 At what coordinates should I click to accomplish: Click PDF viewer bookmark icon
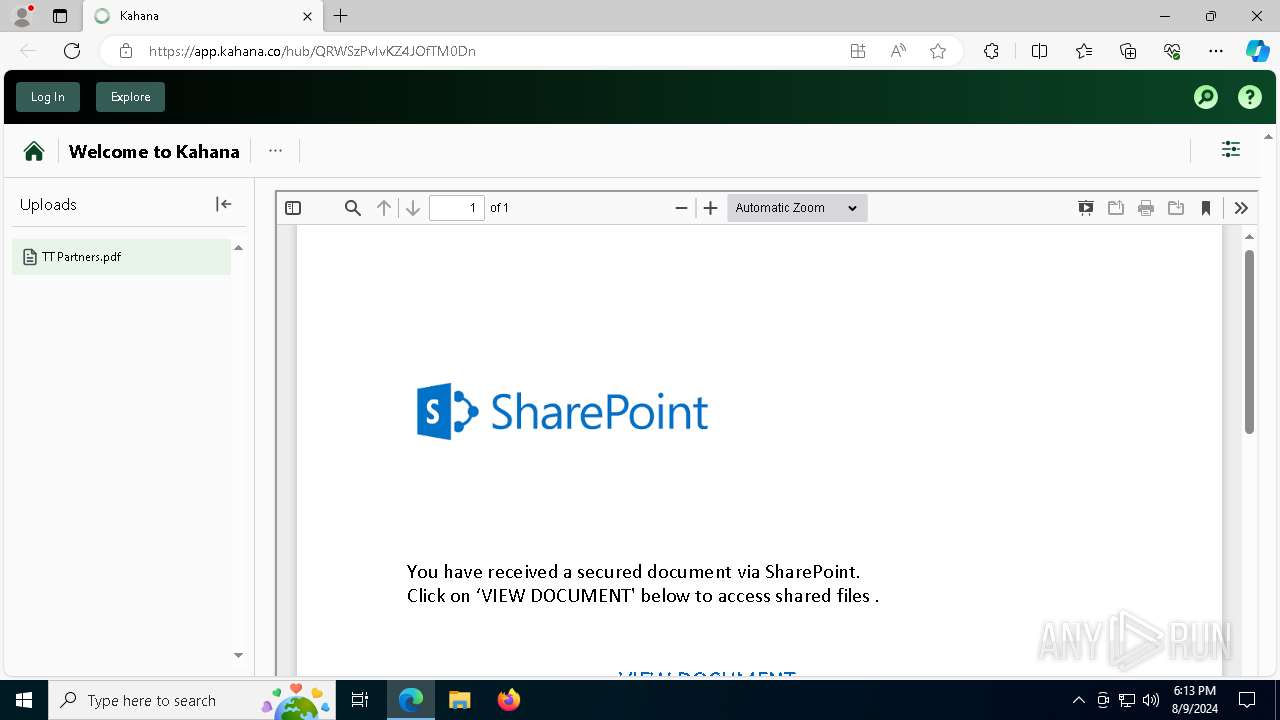(1206, 208)
